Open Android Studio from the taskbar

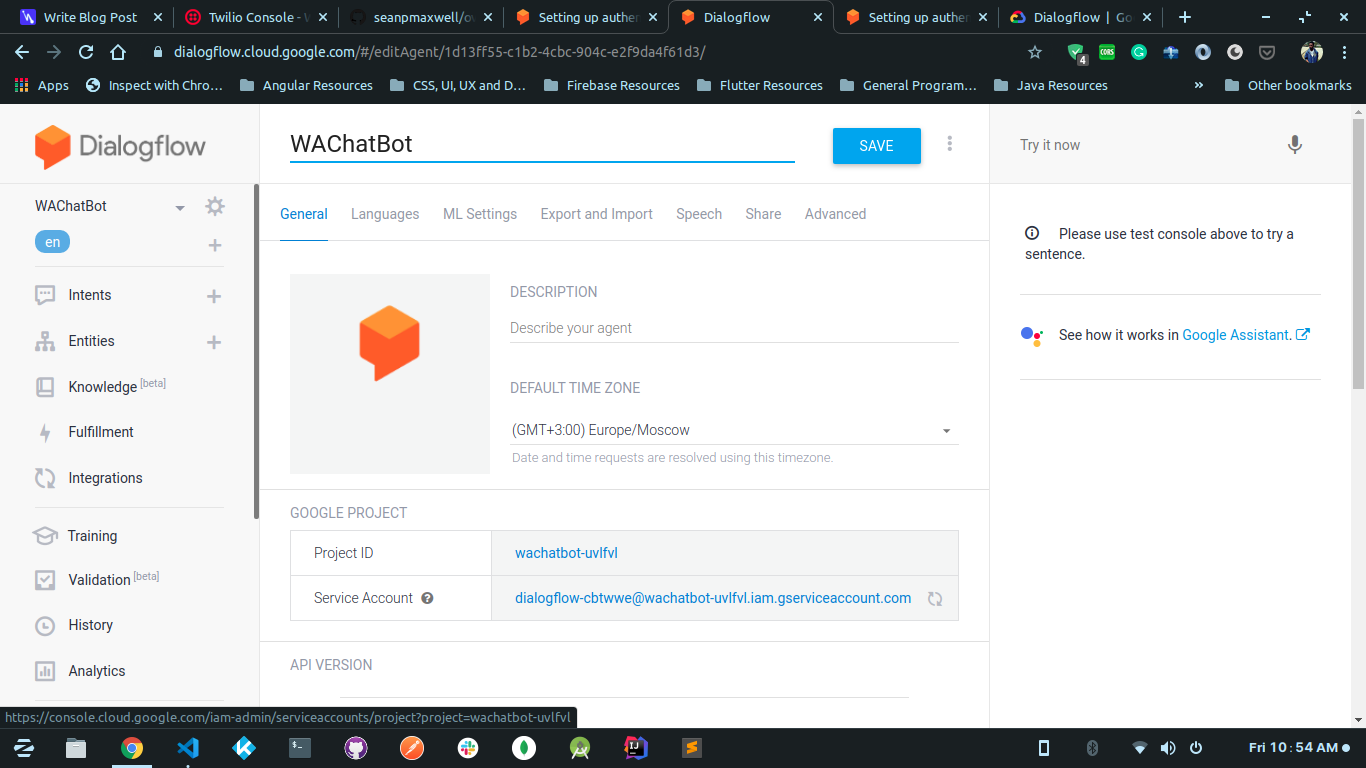point(579,747)
